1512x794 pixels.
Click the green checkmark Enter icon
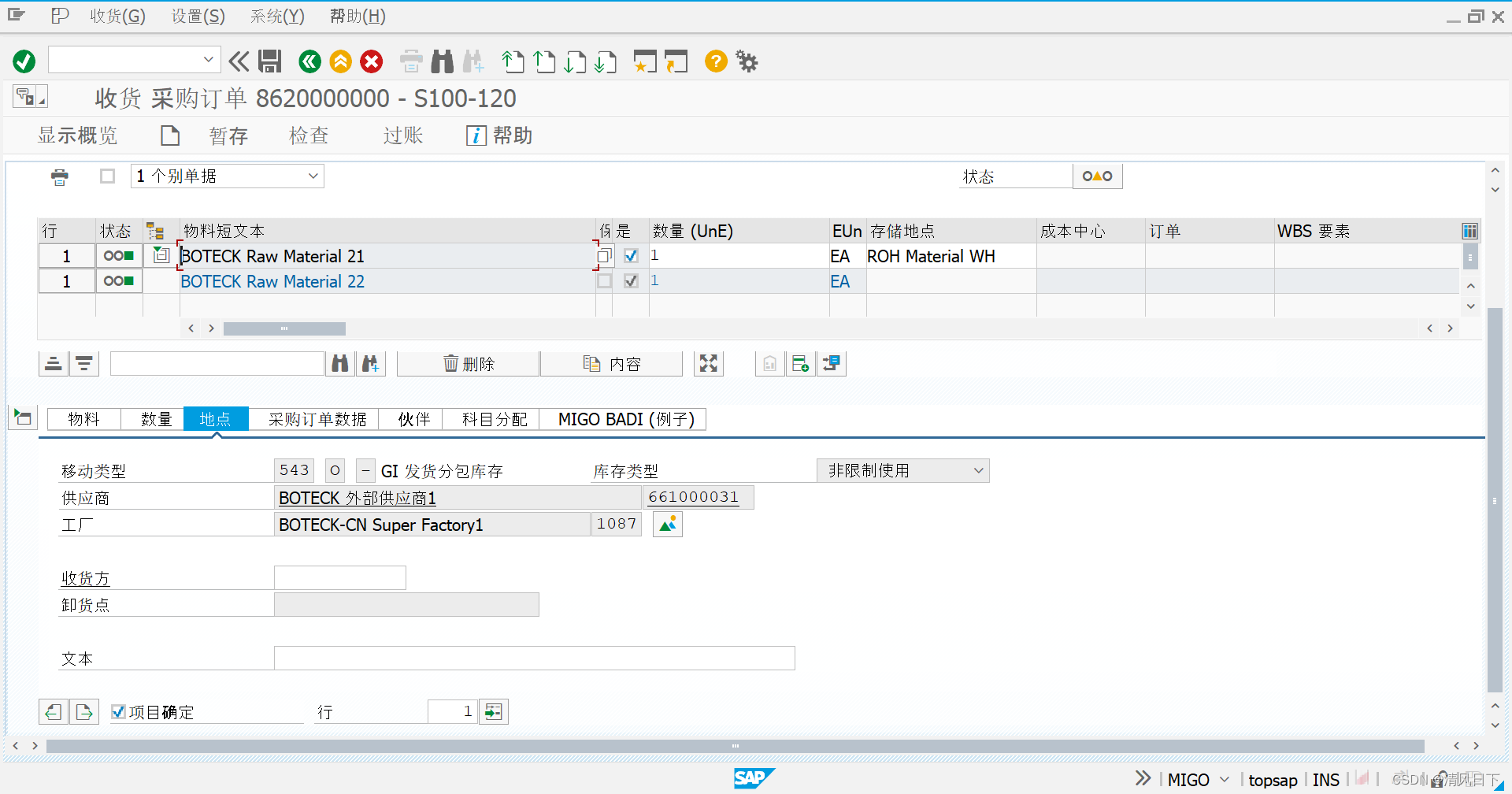[24, 61]
